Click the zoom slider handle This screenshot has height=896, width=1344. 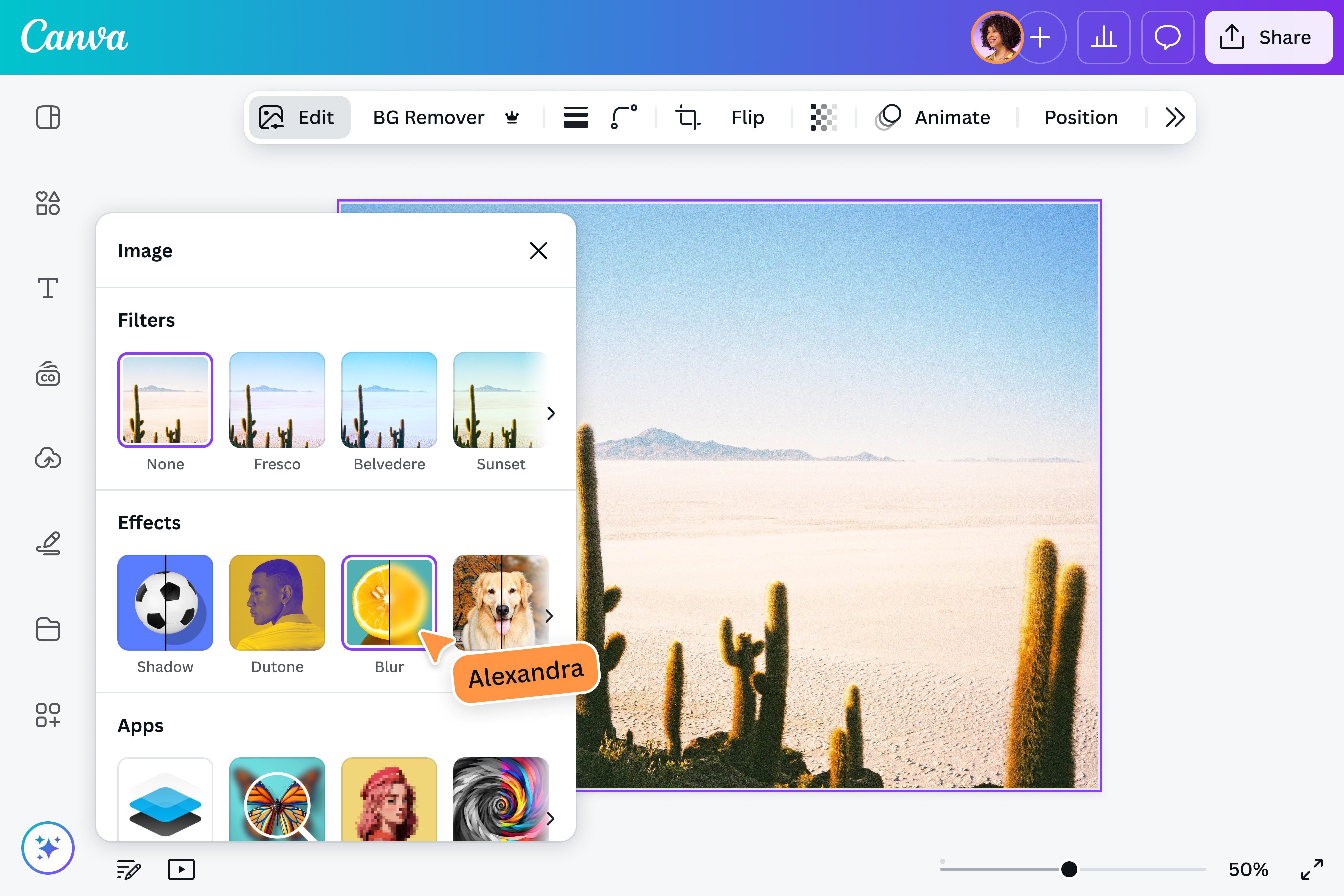click(x=1069, y=869)
